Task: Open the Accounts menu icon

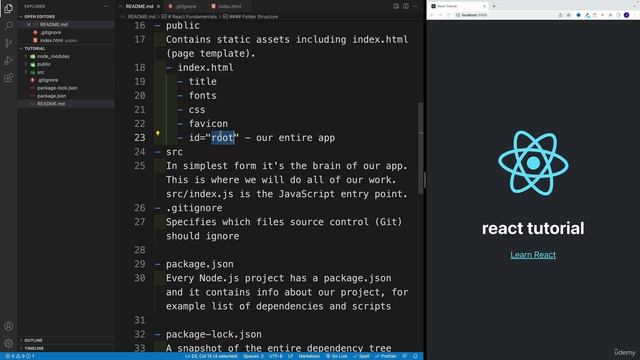Action: coord(8,326)
